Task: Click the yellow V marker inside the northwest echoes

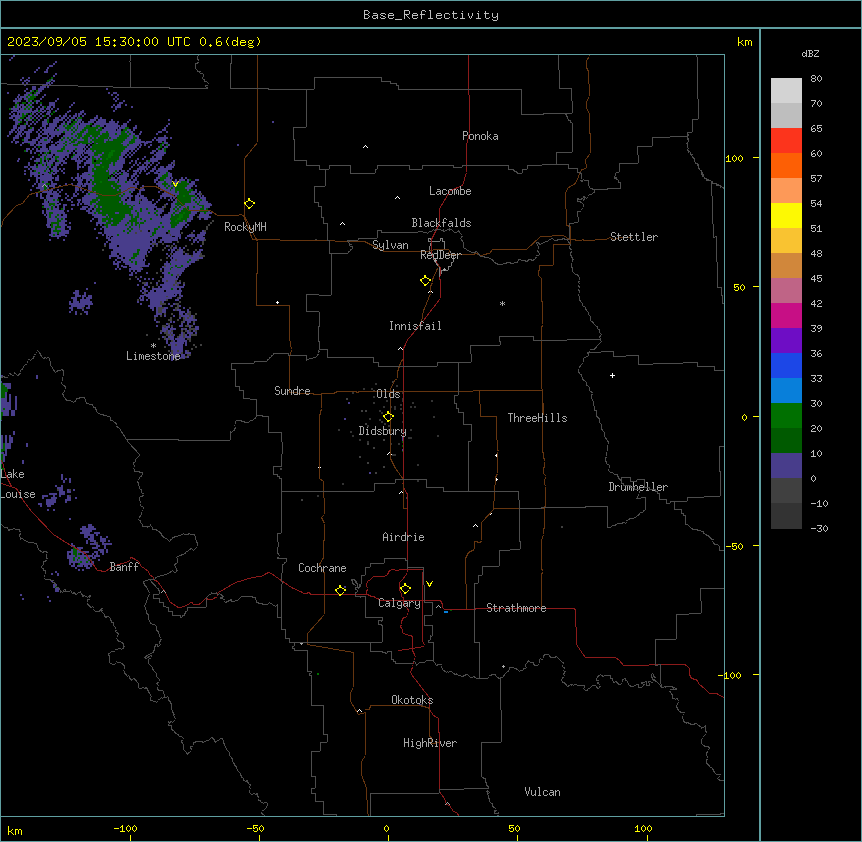Action: pyautogui.click(x=175, y=184)
